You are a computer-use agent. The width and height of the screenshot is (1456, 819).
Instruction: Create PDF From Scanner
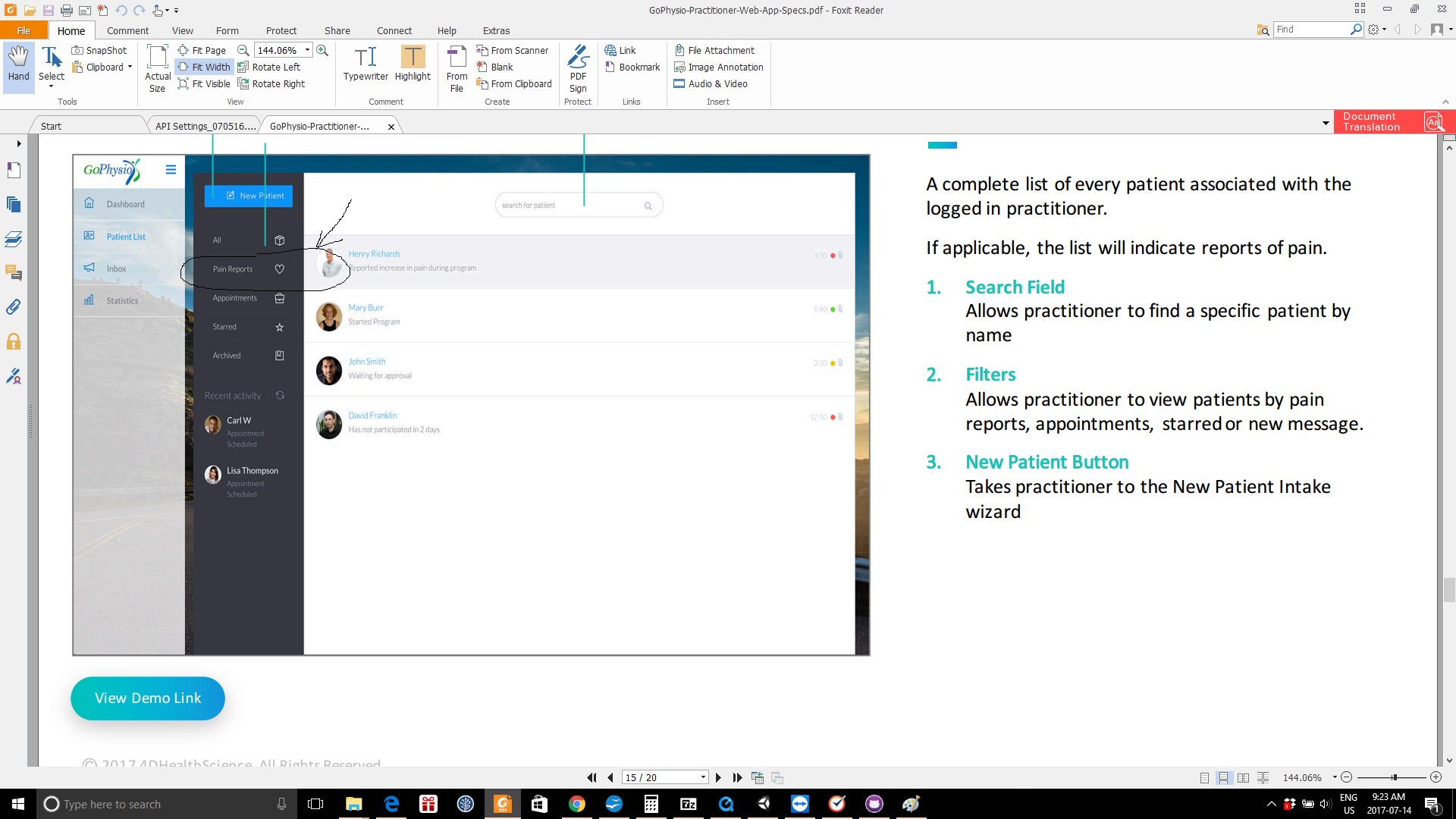513,50
